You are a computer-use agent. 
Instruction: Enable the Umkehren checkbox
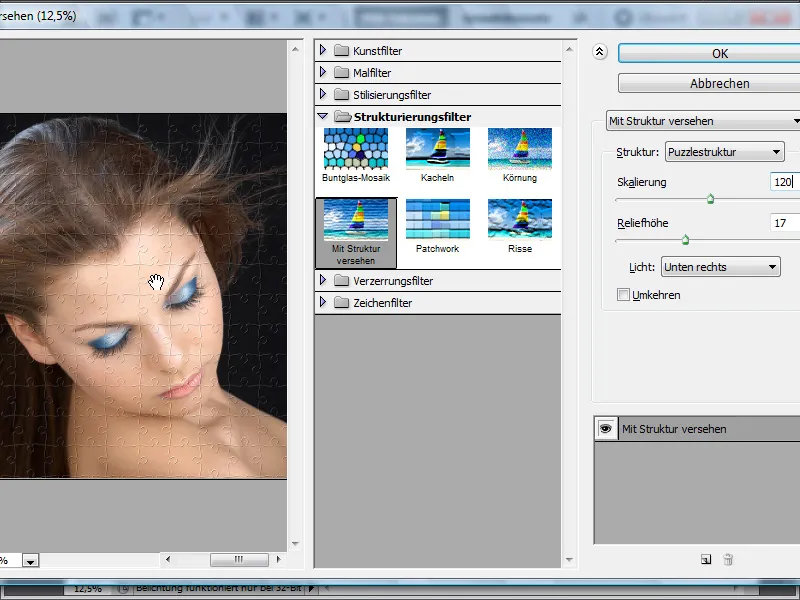pyautogui.click(x=623, y=294)
